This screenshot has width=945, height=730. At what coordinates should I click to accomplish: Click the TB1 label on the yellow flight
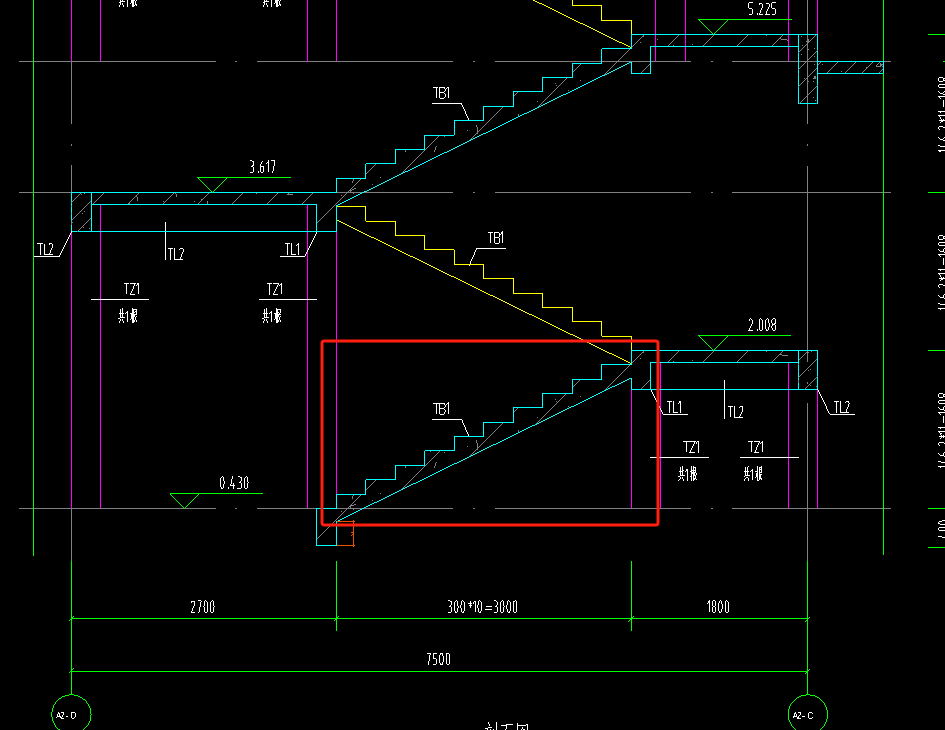(495, 238)
